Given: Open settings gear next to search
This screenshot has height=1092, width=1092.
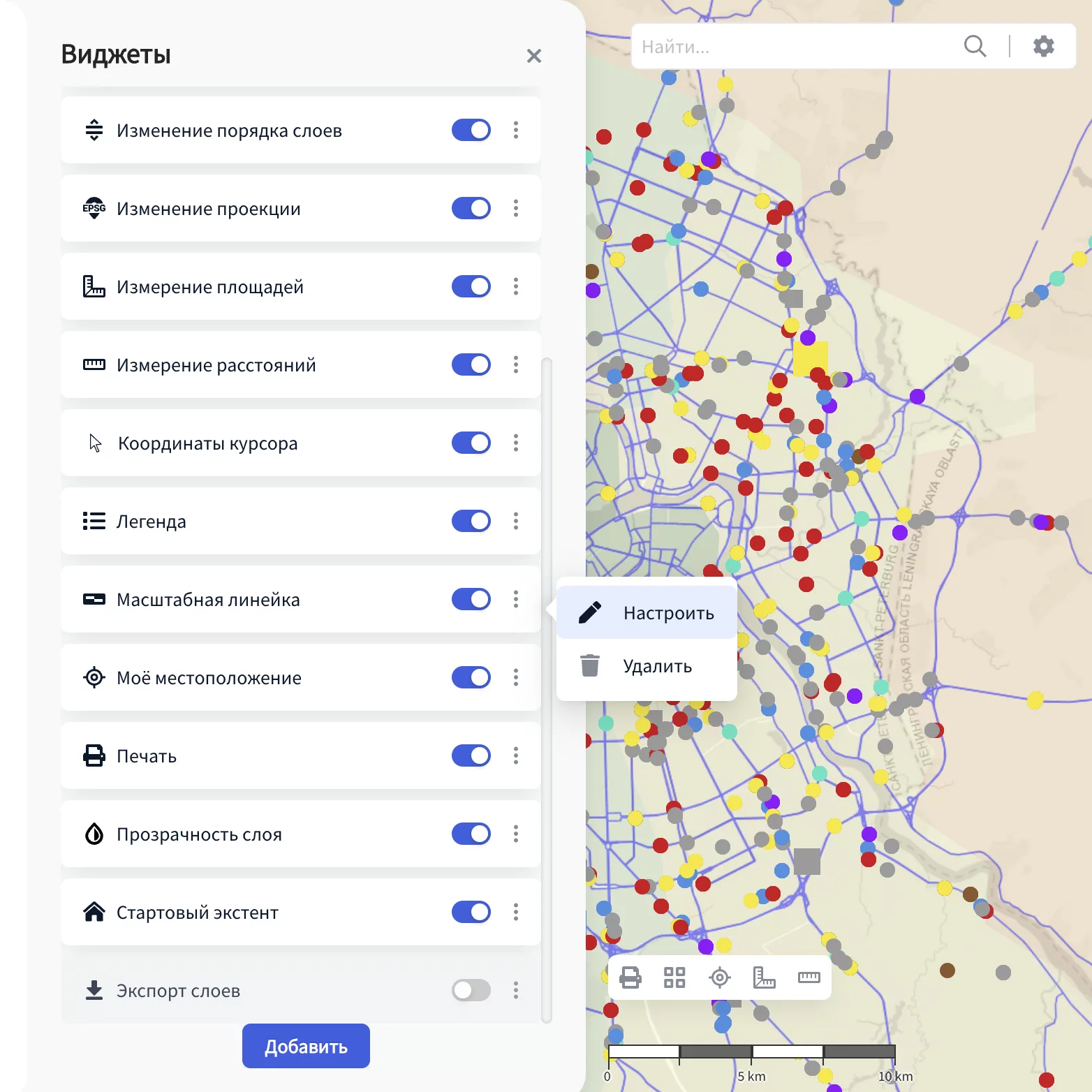Looking at the screenshot, I should point(1043,47).
